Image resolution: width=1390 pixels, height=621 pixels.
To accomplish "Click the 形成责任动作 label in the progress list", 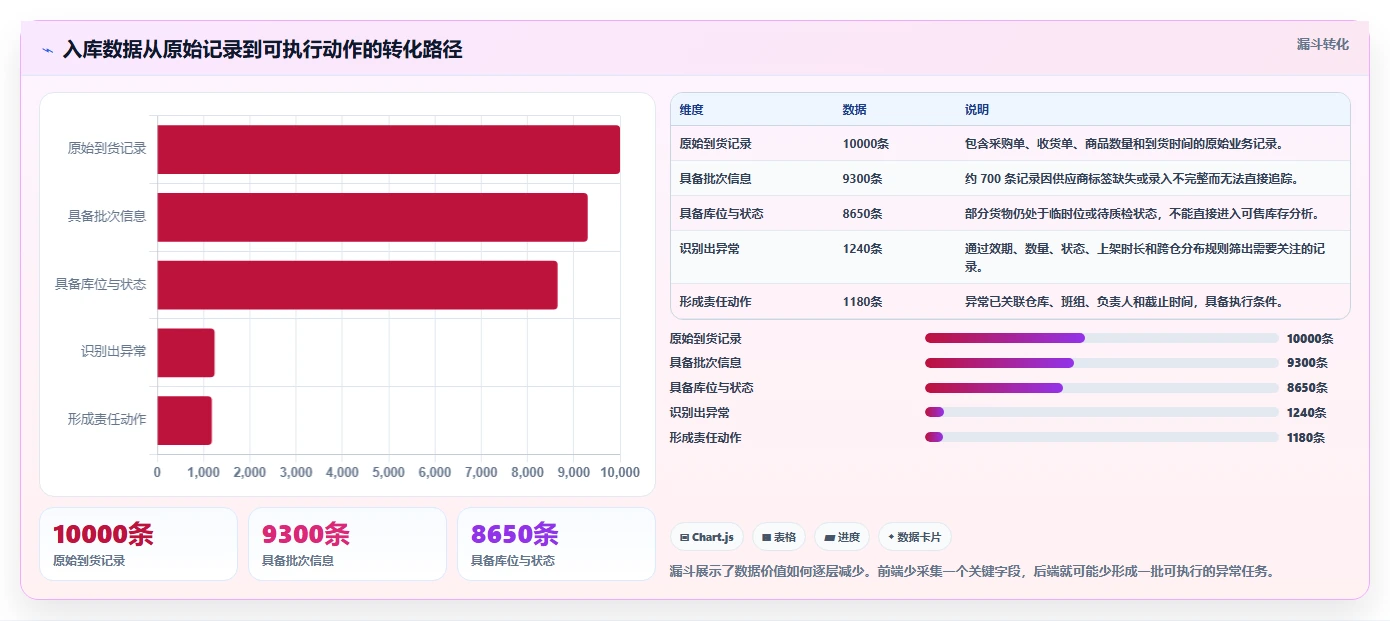I will [706, 437].
